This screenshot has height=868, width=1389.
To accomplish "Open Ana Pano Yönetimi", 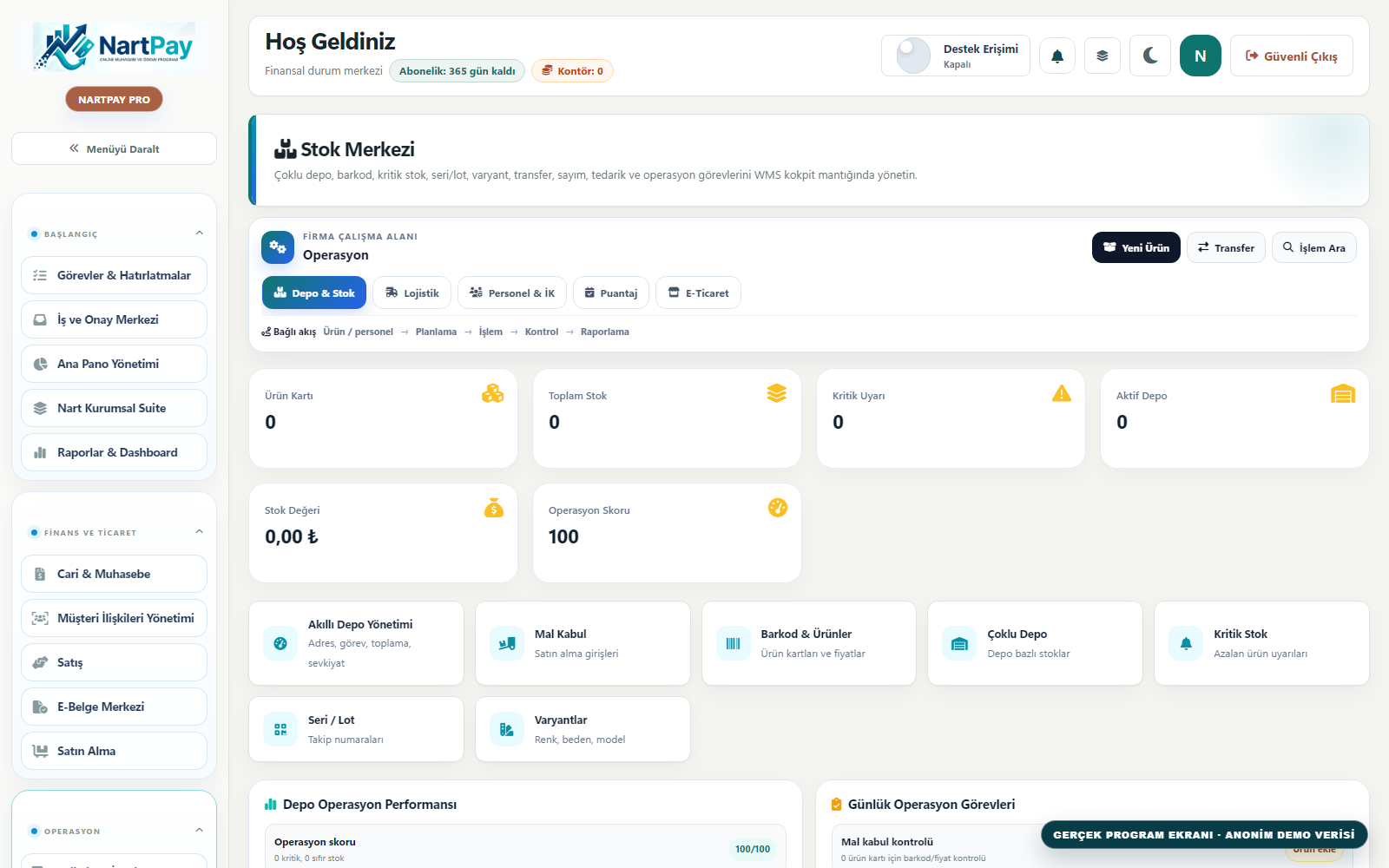I will pos(114,364).
